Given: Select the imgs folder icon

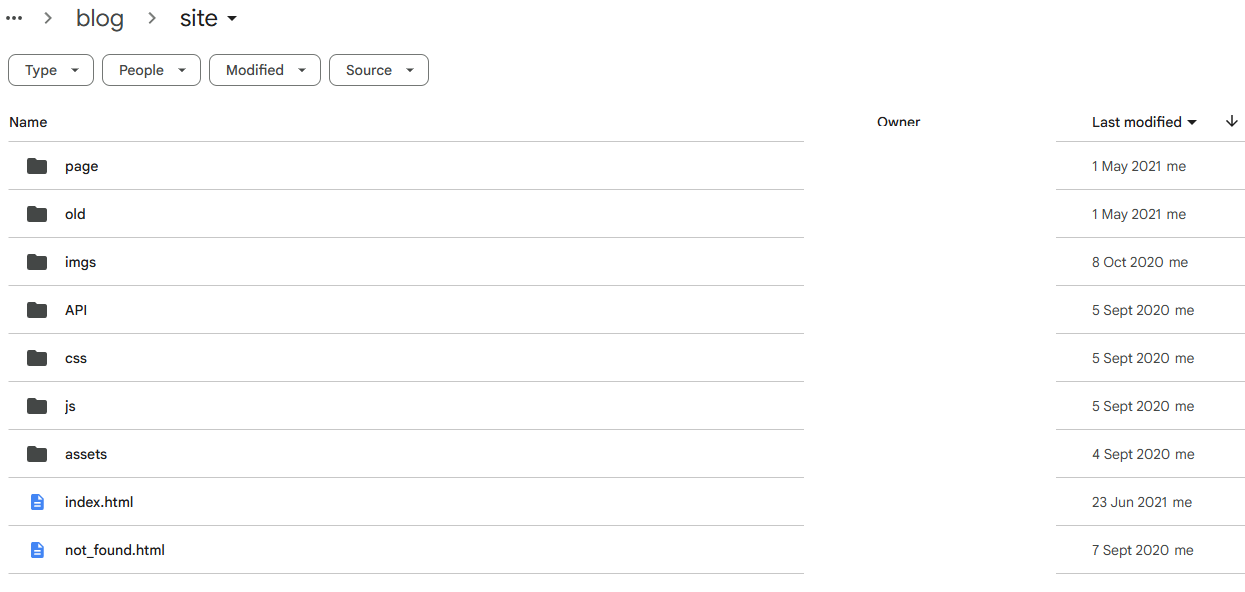Looking at the screenshot, I should 37,262.
